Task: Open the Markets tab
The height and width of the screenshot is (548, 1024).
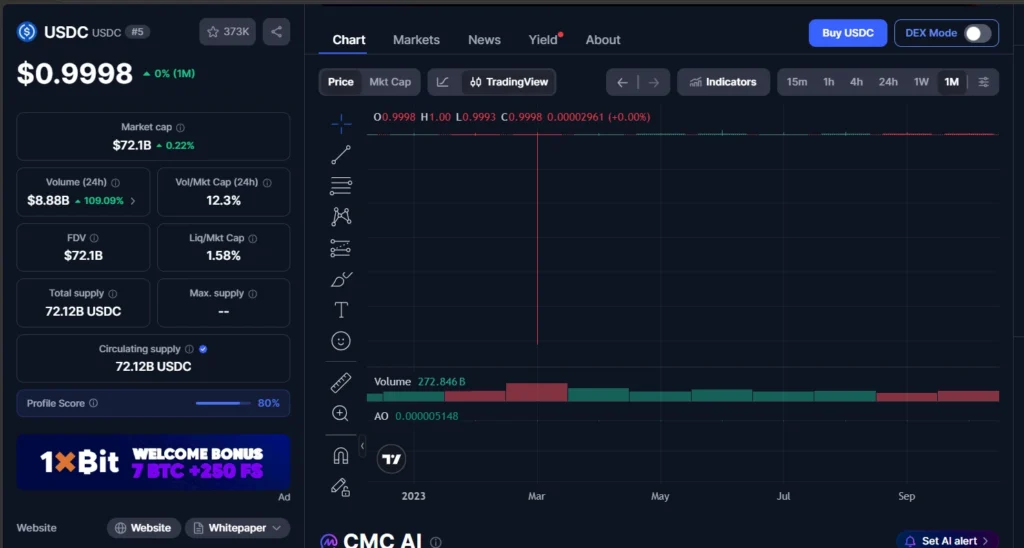Action: click(x=416, y=40)
